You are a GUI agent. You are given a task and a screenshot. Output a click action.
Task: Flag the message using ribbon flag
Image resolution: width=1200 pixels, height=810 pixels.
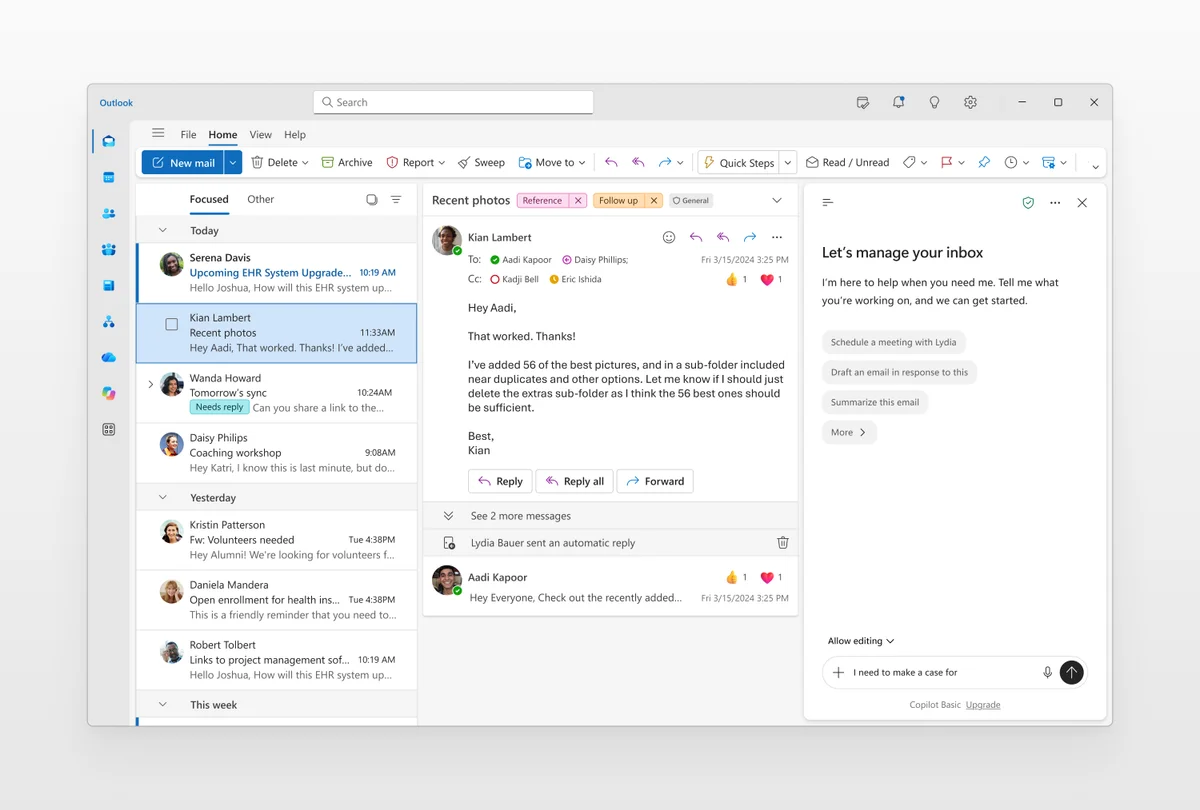[x=946, y=162]
